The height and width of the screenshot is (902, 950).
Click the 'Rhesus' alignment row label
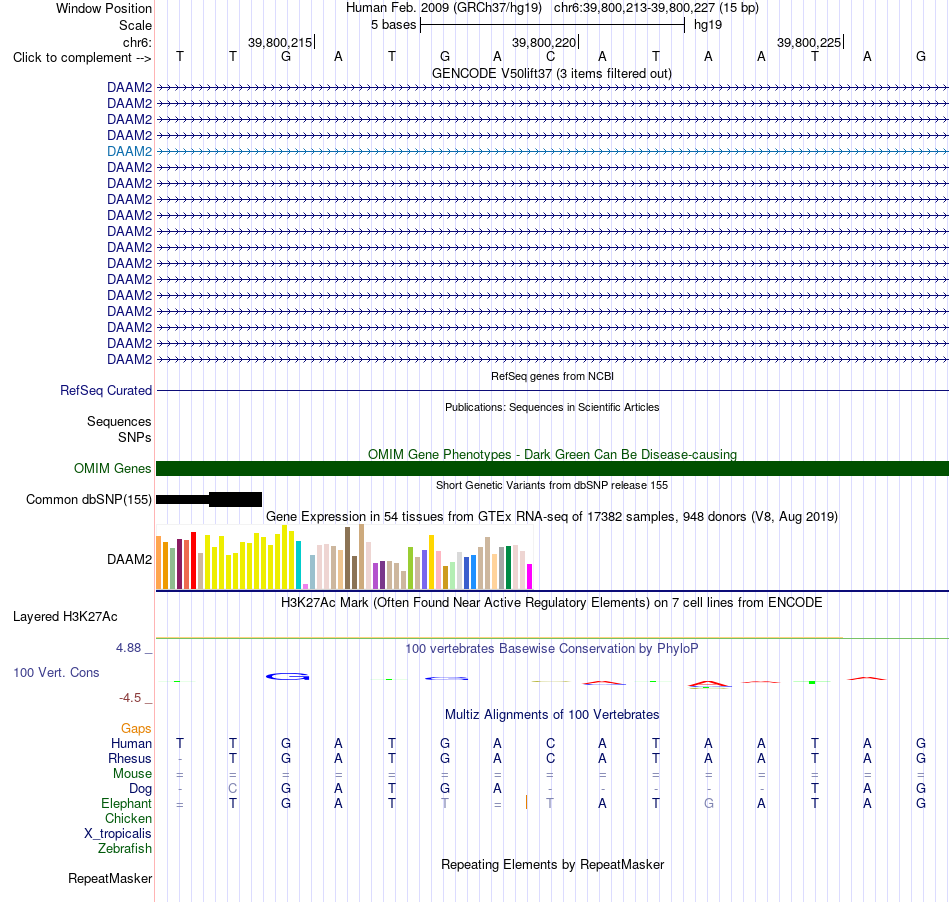coord(130,758)
